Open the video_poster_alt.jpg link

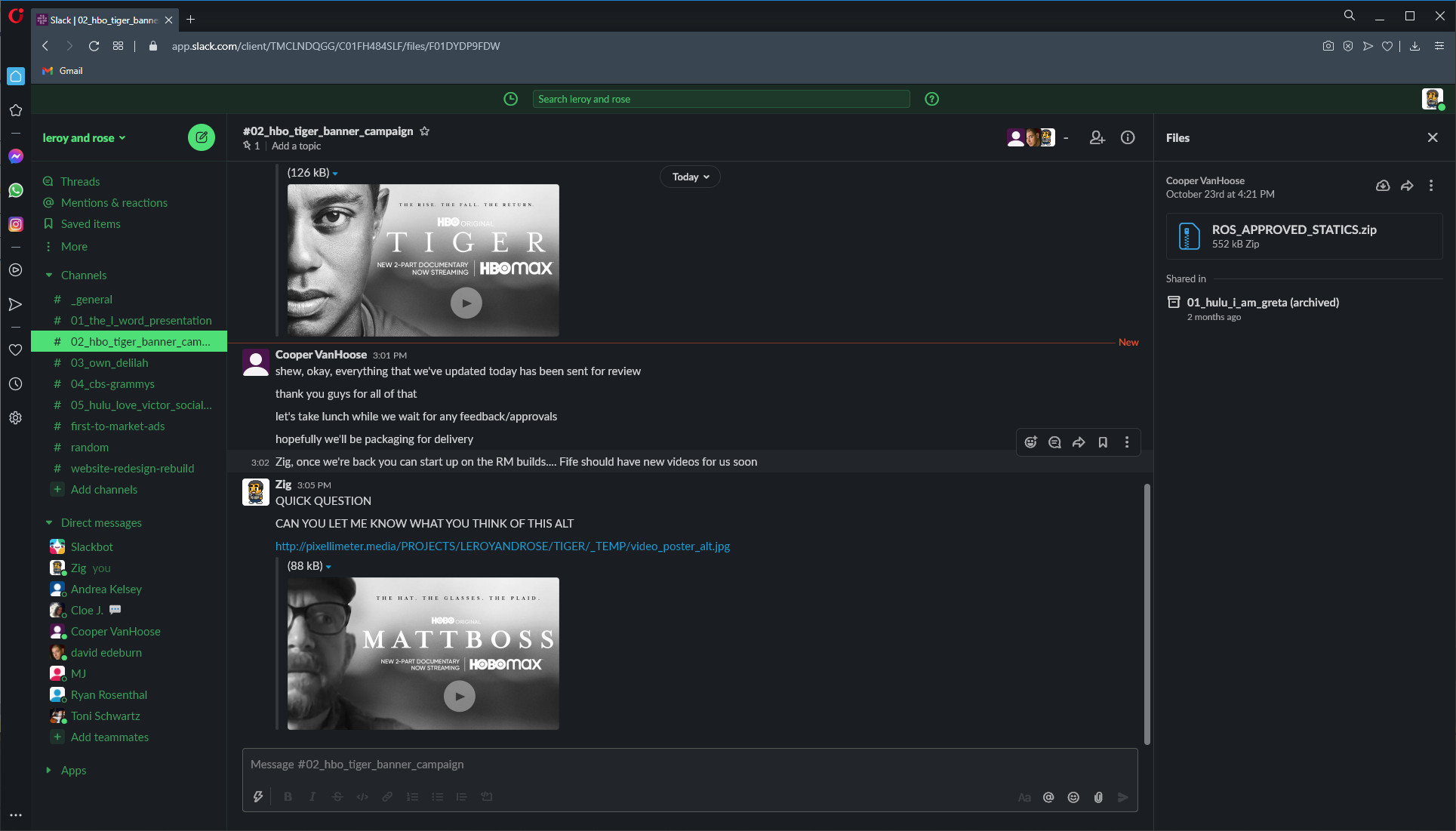[x=502, y=546]
